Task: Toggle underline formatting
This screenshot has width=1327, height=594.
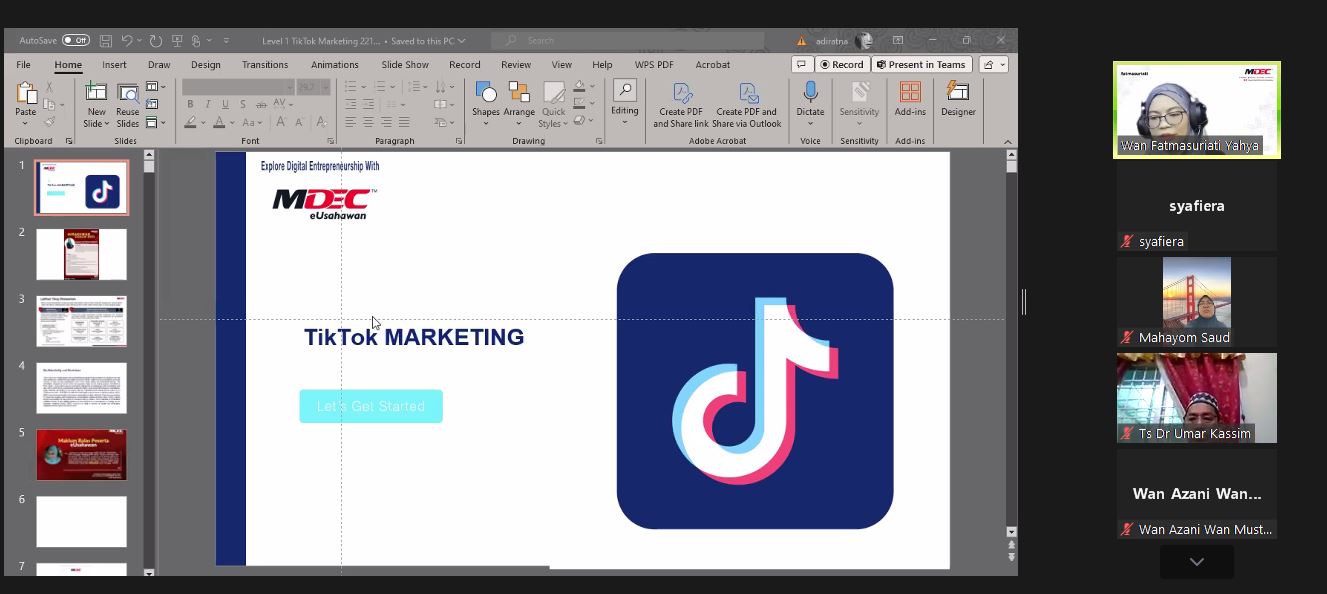Action: 225,105
